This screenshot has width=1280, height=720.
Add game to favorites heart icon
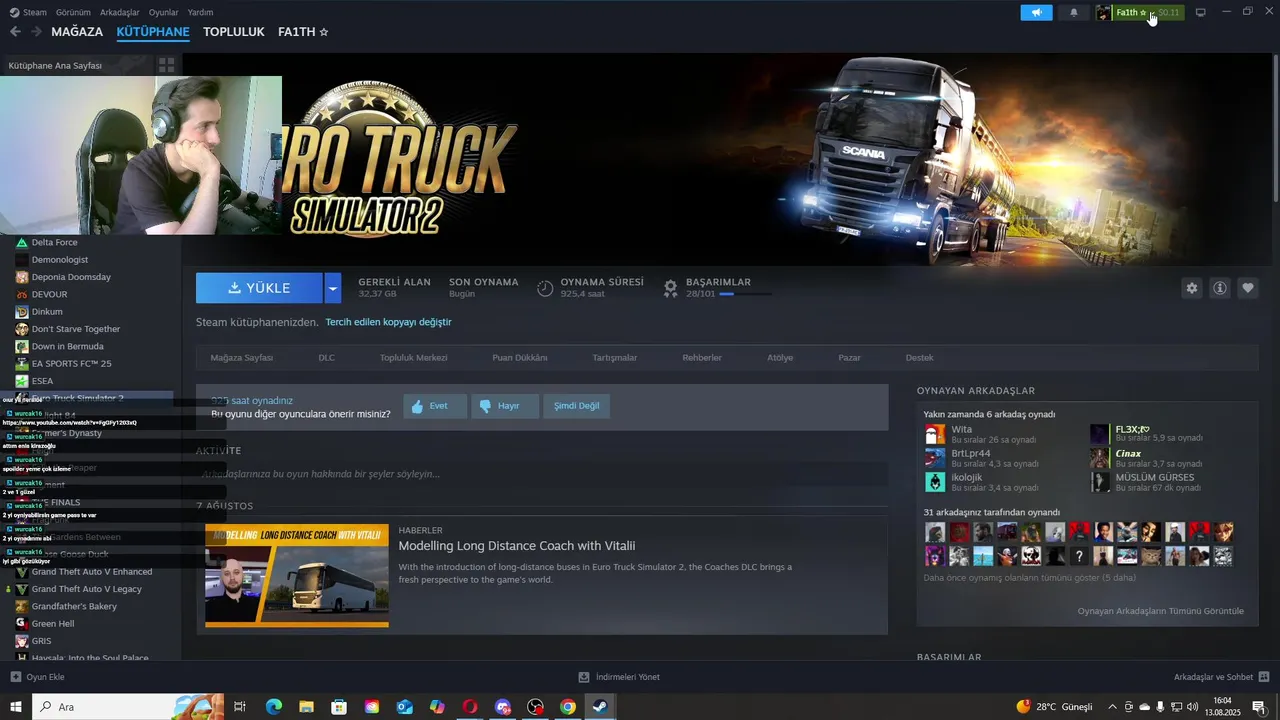[x=1248, y=288]
